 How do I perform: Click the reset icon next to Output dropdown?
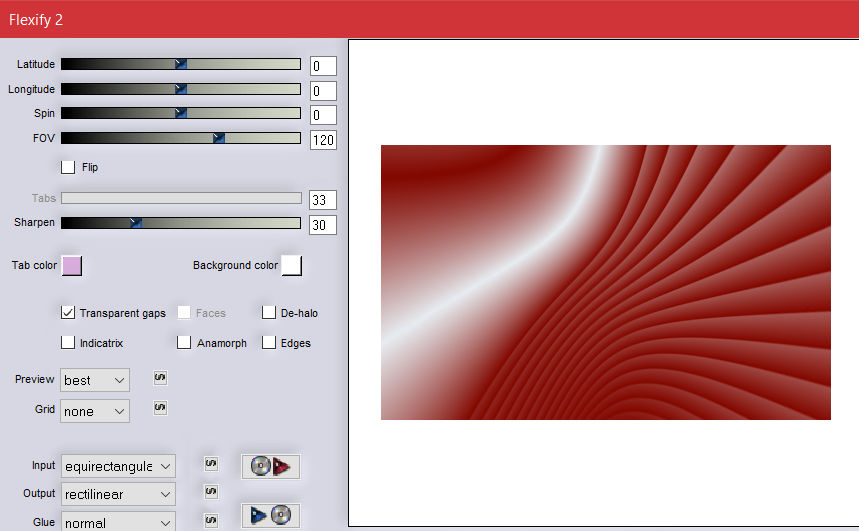[x=211, y=492]
